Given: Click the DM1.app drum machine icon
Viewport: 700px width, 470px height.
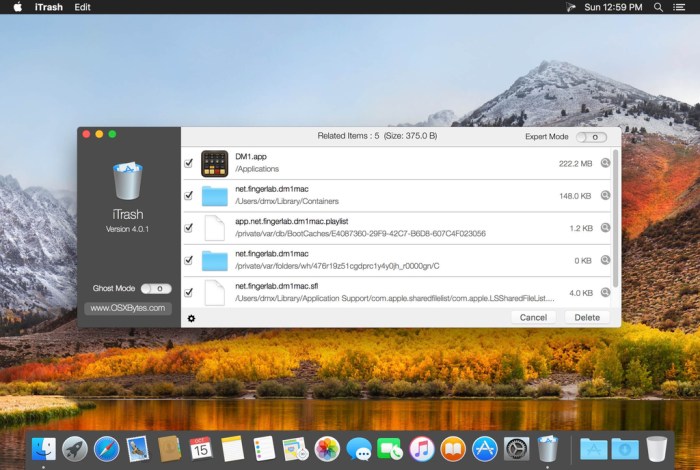Looking at the screenshot, I should coord(214,163).
